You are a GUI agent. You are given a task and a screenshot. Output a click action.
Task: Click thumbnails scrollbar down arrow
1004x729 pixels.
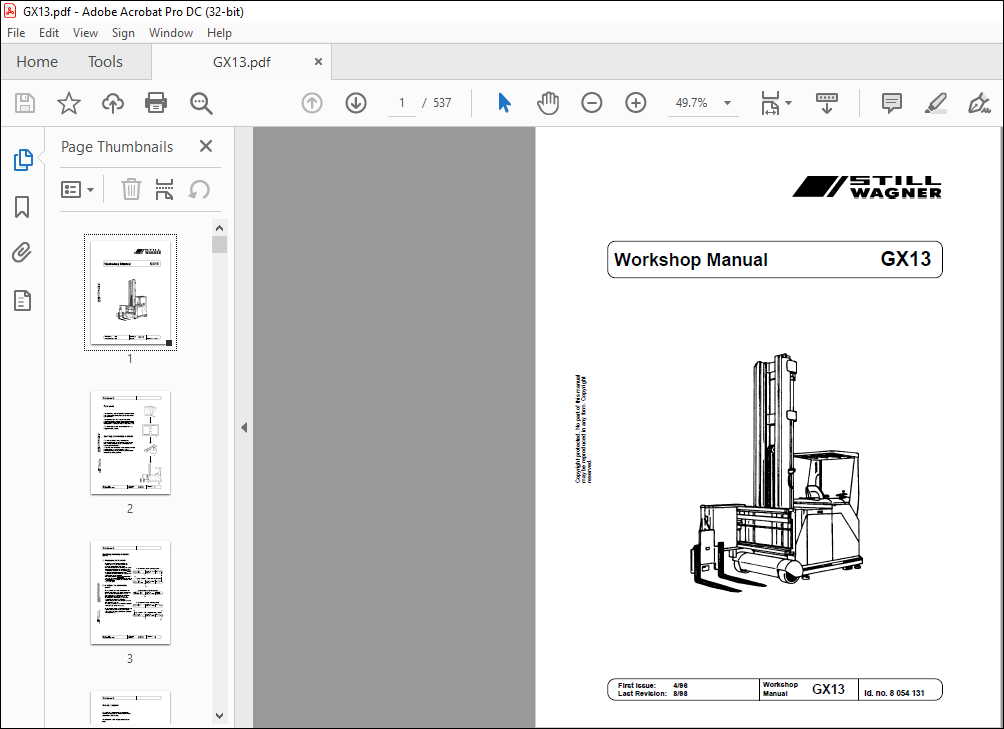click(220, 716)
